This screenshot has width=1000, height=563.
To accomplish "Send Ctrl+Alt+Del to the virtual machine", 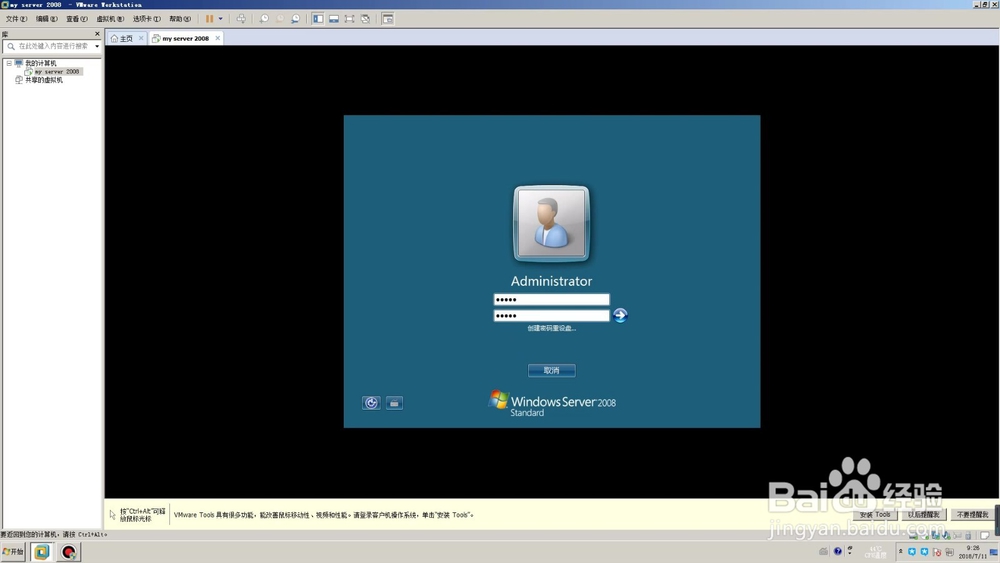I will [x=241, y=18].
